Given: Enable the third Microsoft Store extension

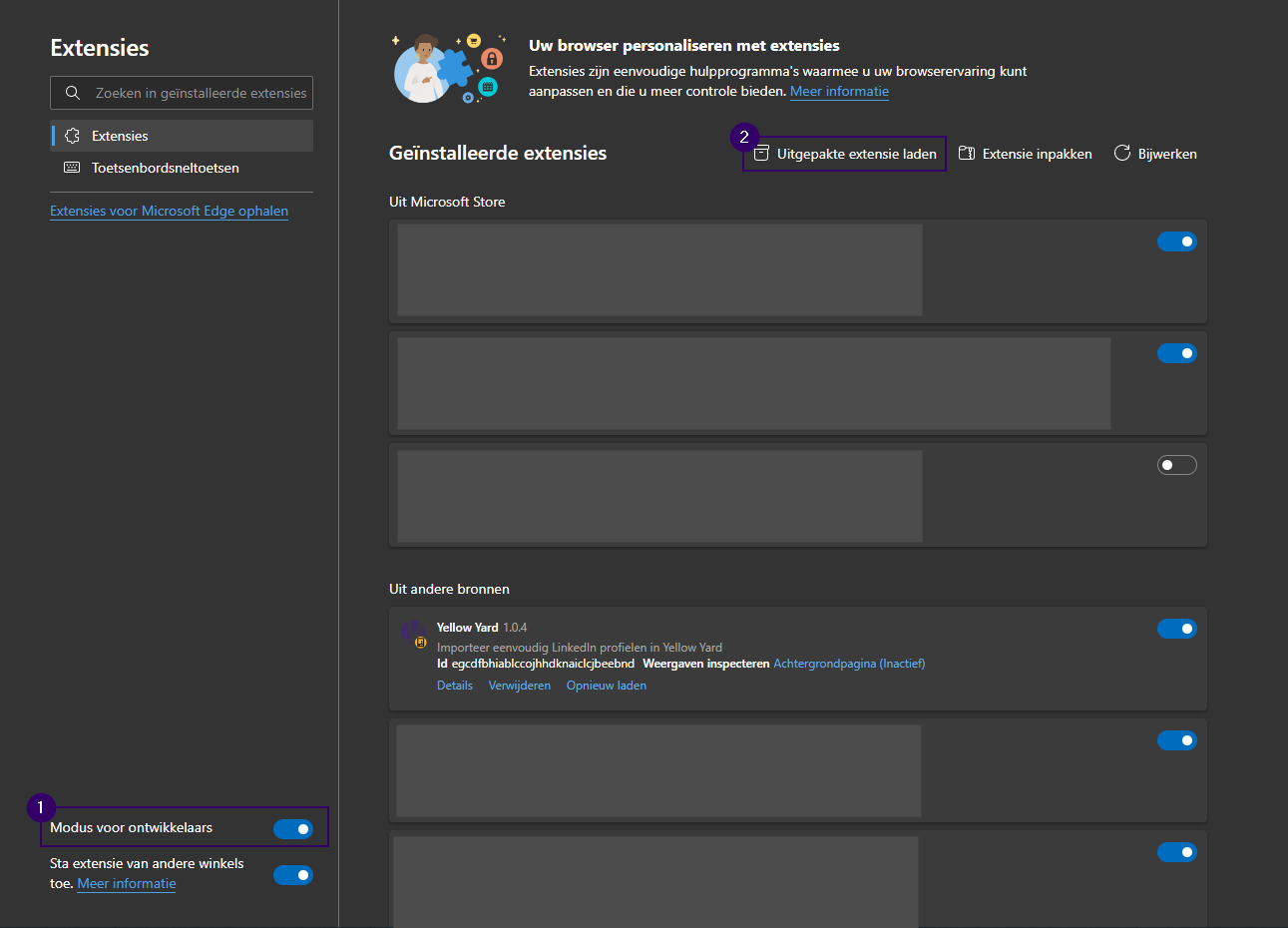Looking at the screenshot, I should click(1177, 465).
